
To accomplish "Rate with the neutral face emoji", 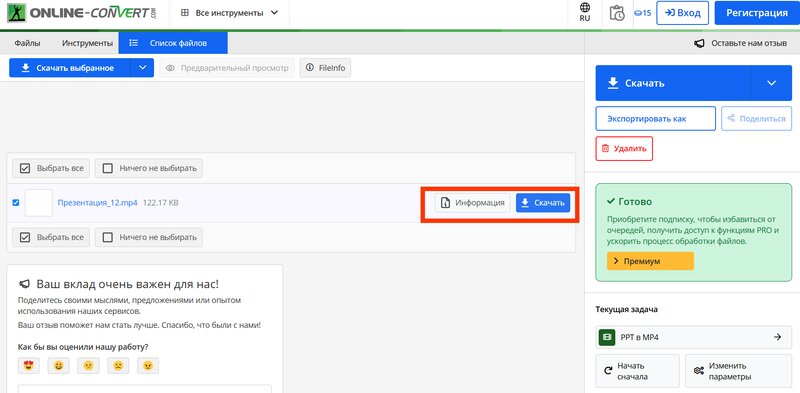I will pyautogui.click(x=88, y=365).
